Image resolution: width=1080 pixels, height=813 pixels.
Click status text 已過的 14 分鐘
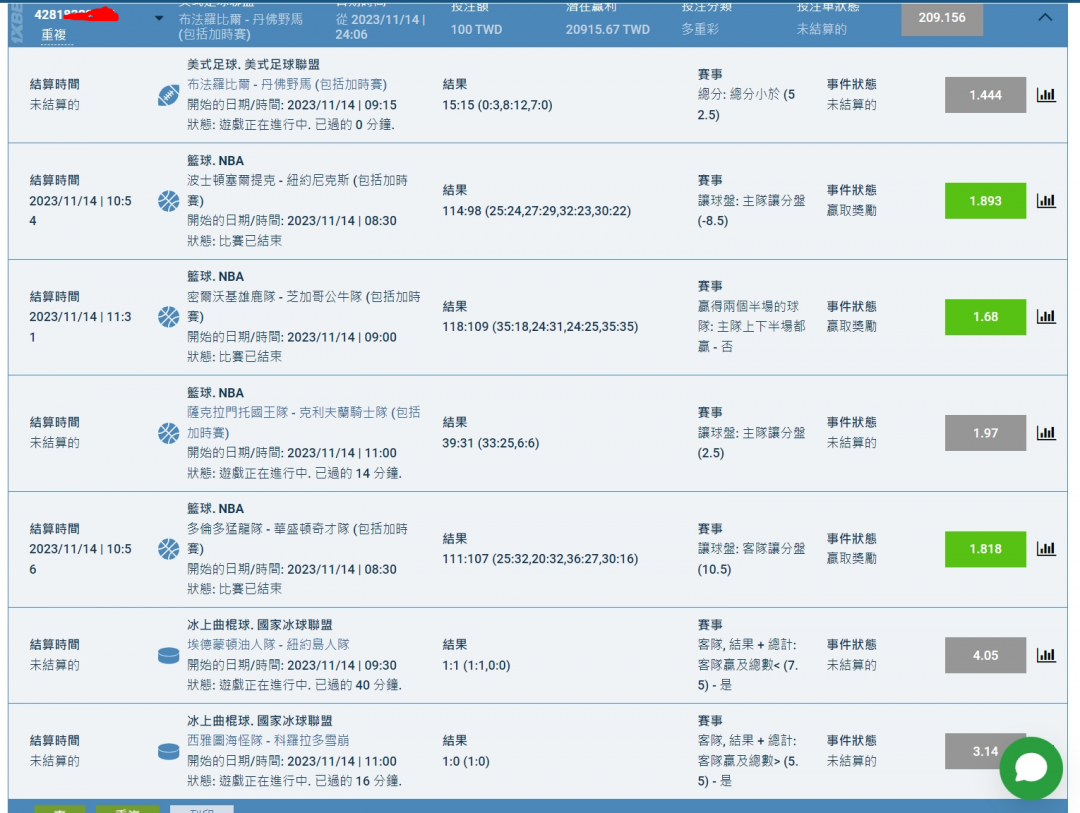pyautogui.click(x=357, y=473)
